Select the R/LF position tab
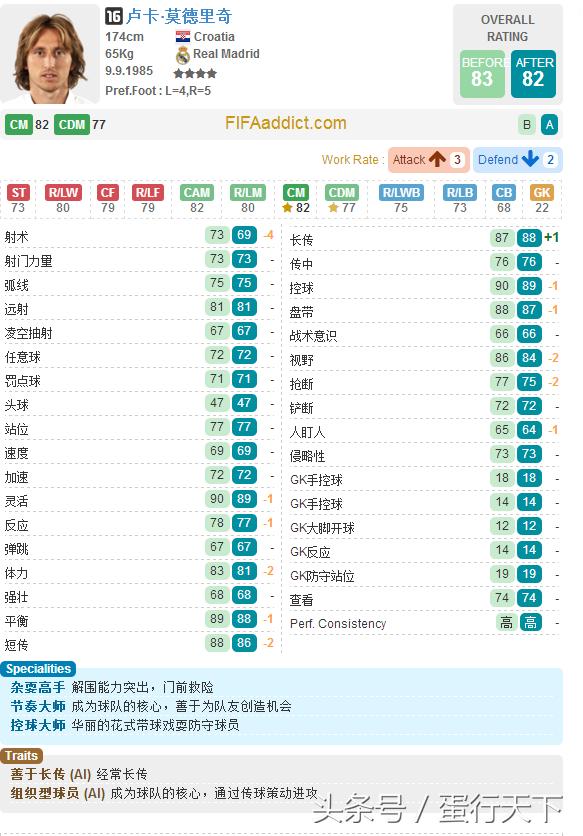 tap(148, 192)
